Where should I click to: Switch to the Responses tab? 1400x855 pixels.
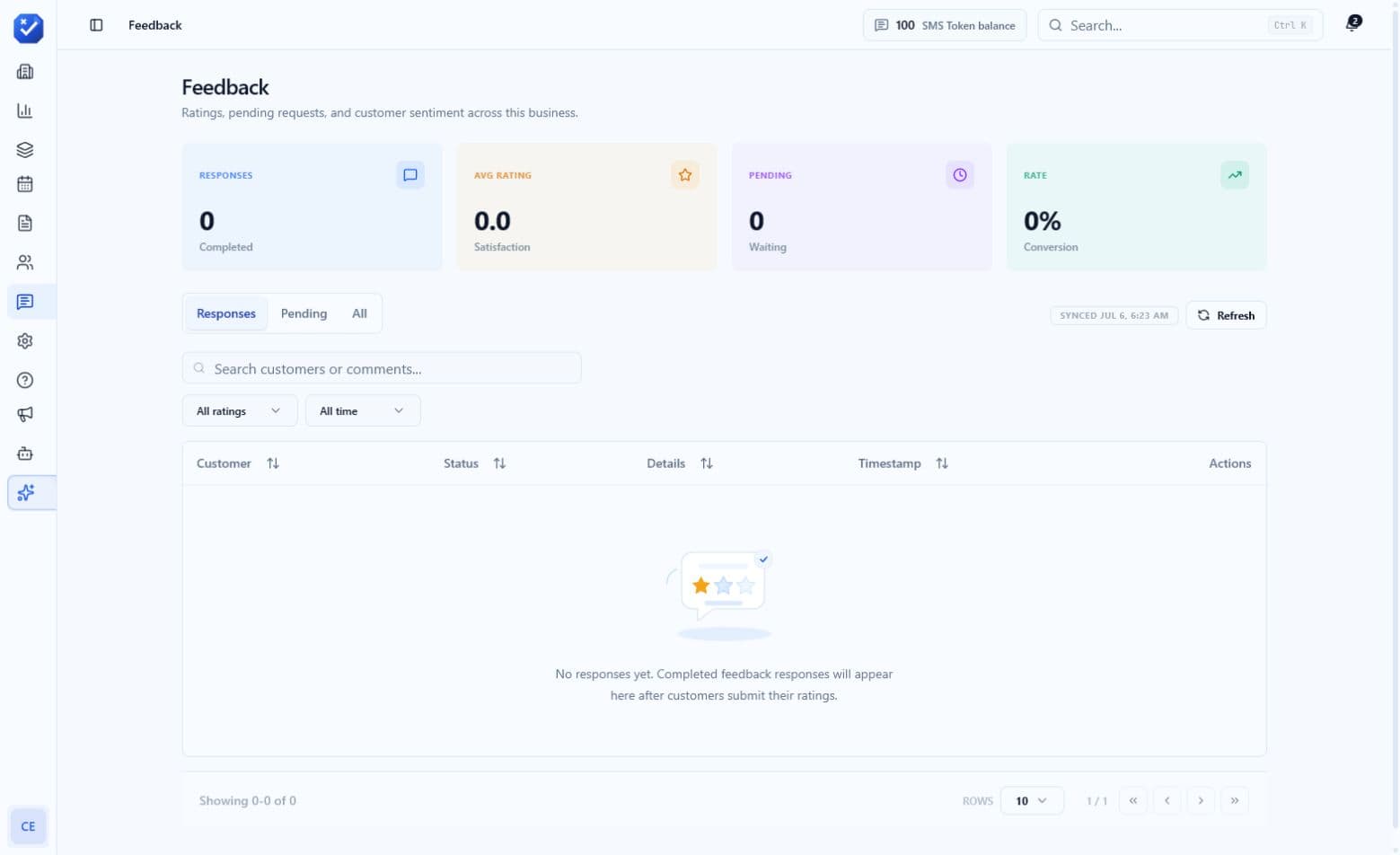pos(226,313)
